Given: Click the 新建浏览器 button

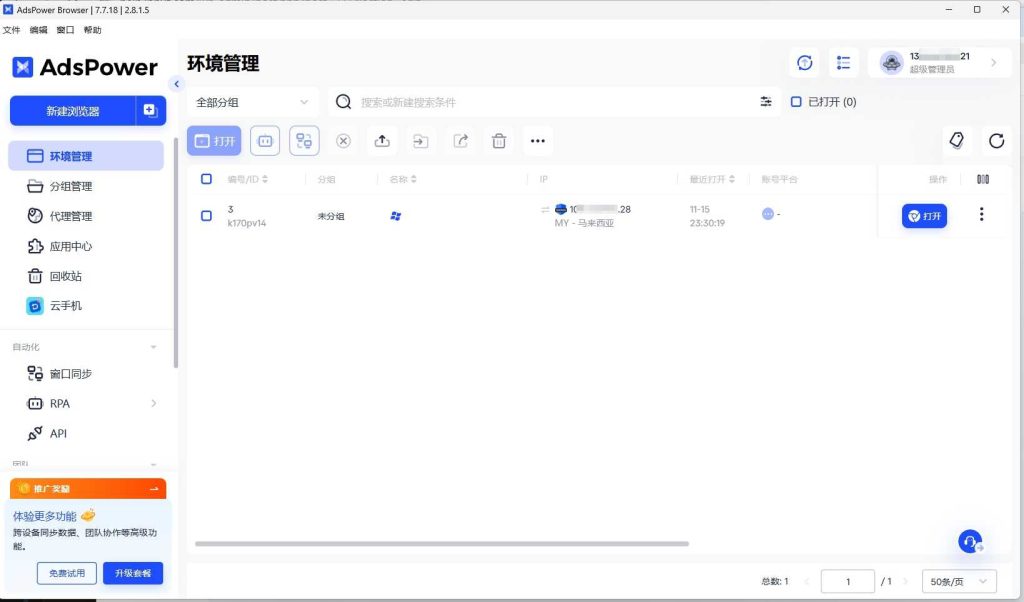Looking at the screenshot, I should [73, 111].
